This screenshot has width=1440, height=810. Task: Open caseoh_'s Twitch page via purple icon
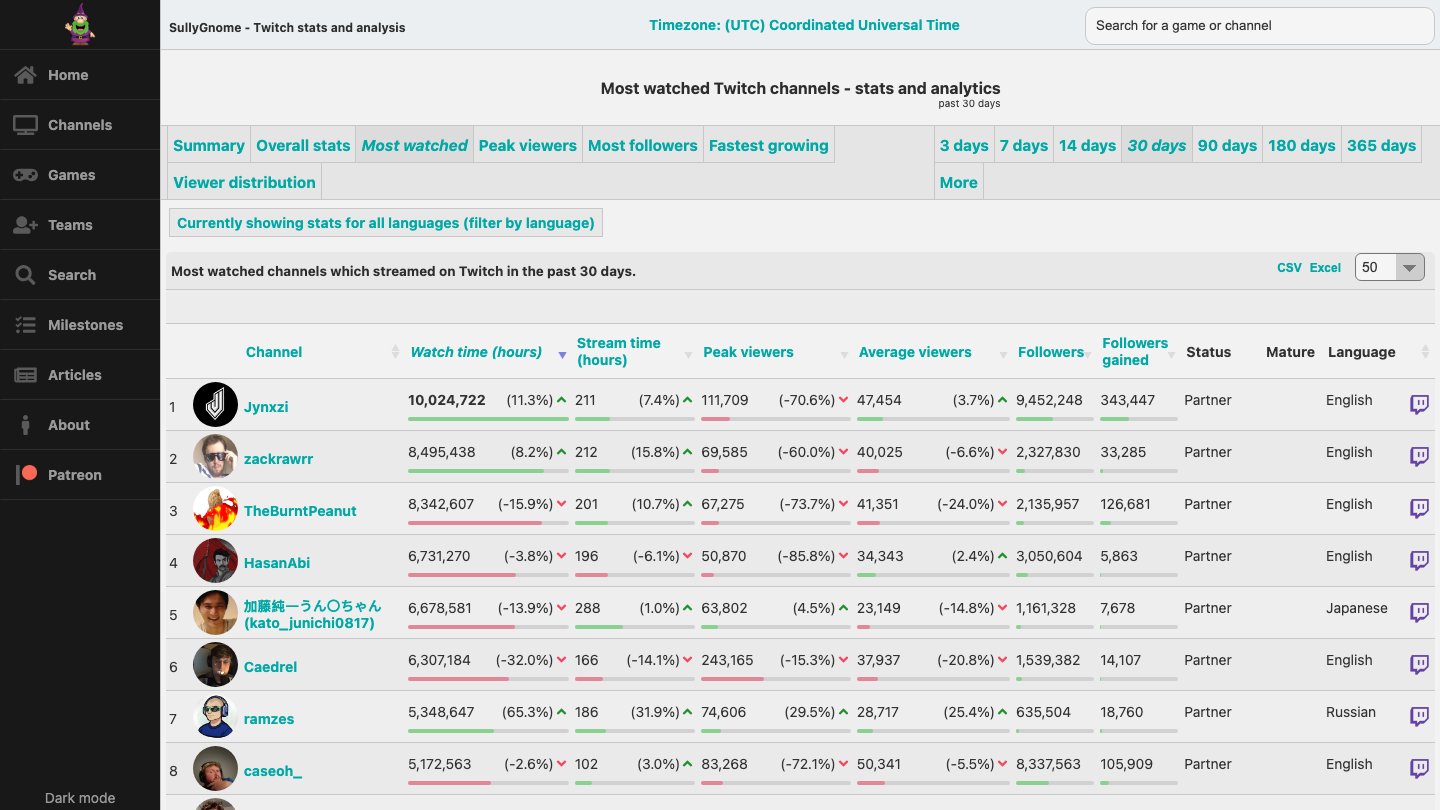(1419, 768)
